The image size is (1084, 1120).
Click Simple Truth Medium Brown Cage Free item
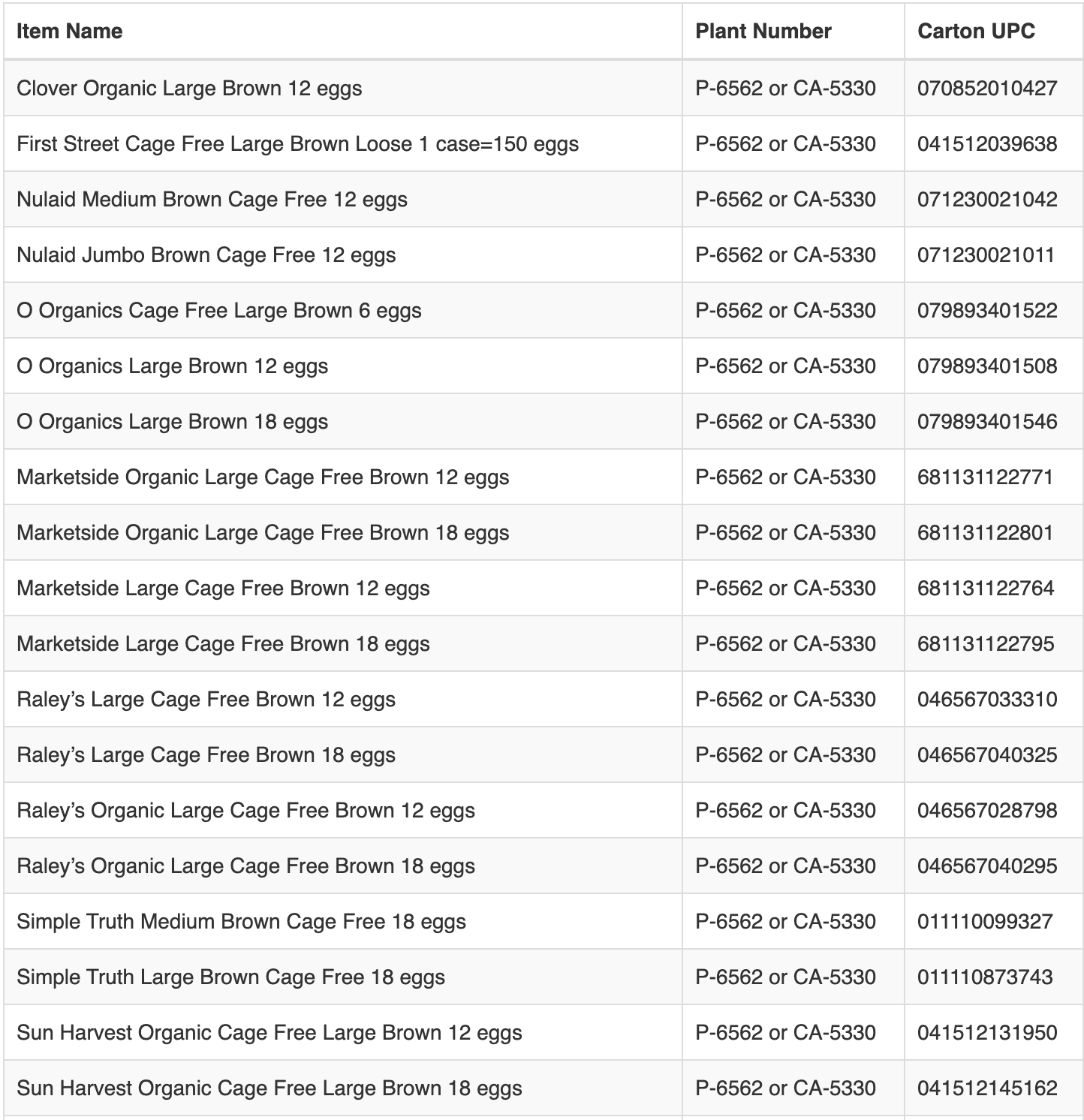(x=241, y=922)
